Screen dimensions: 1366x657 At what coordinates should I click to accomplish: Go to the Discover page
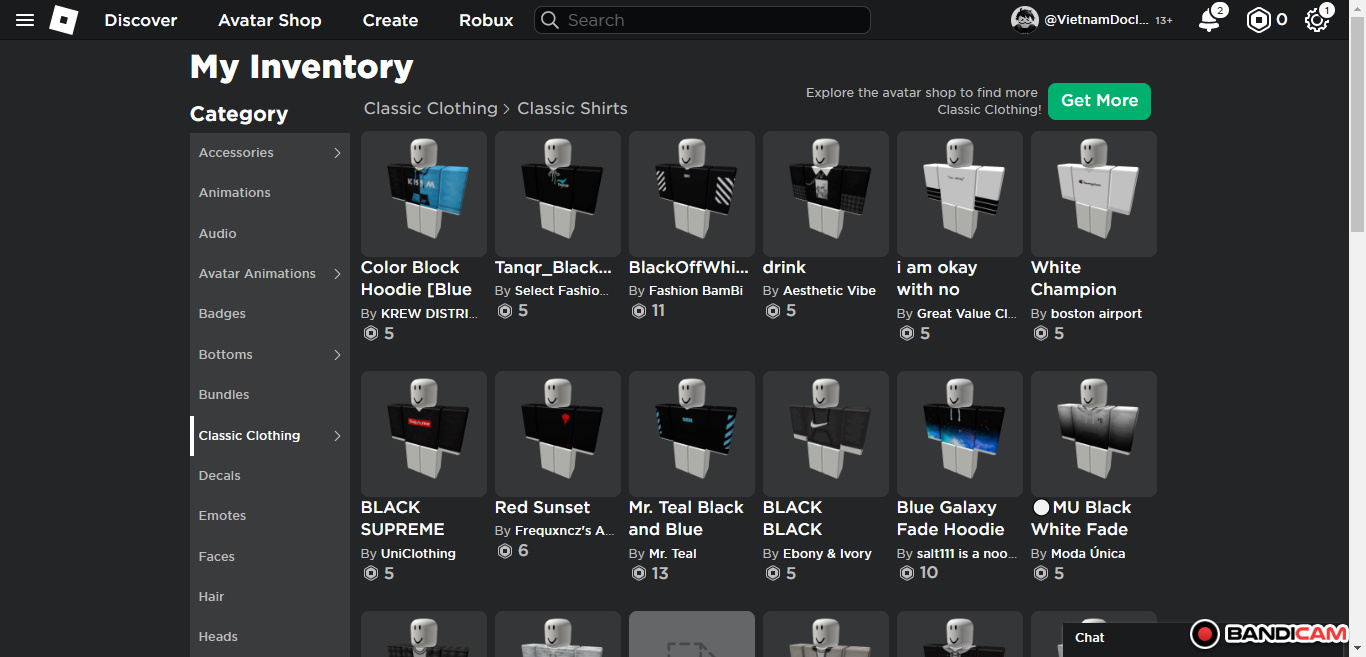click(141, 20)
